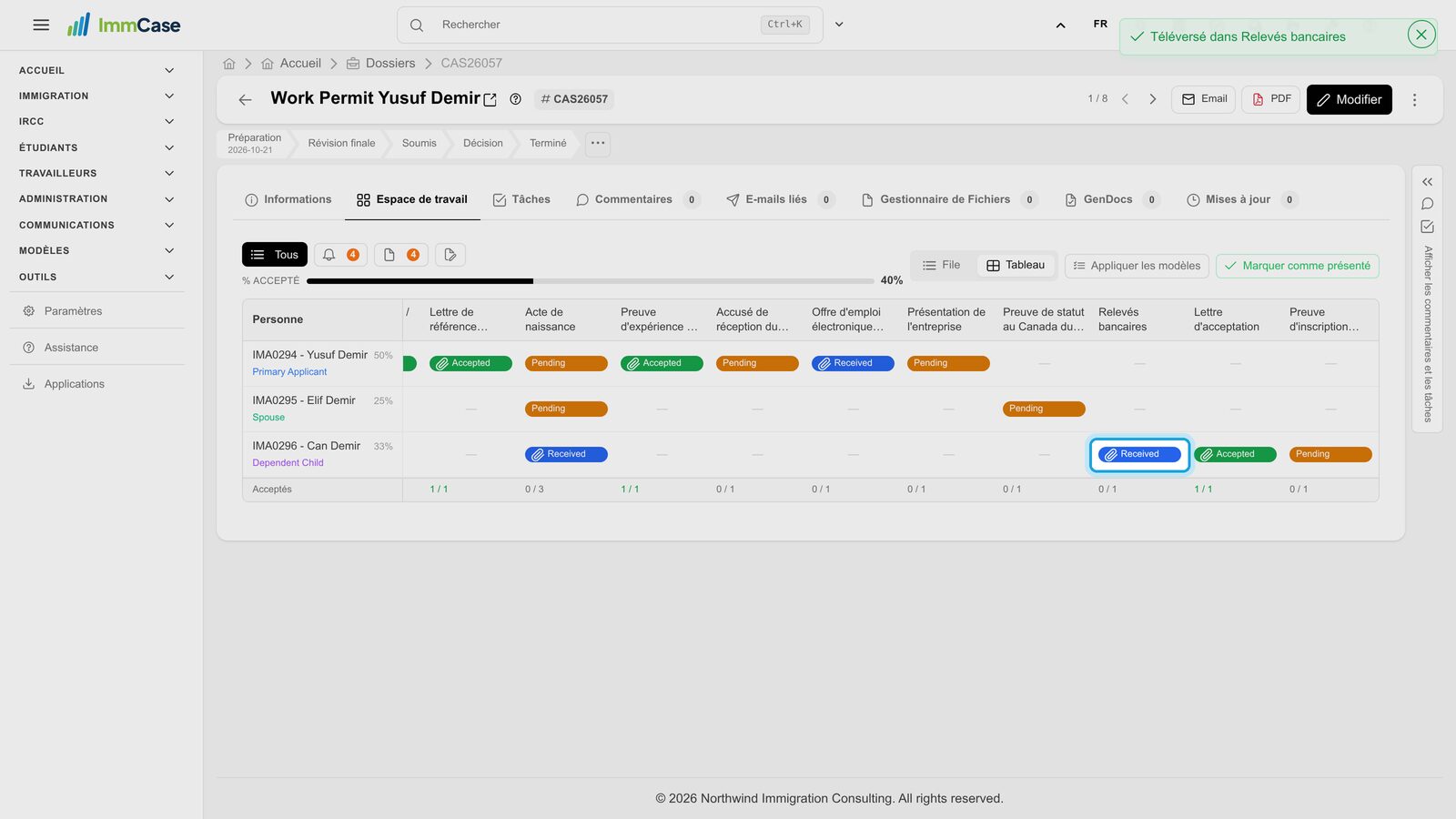Click Marquer comme présenté
The height and width of the screenshot is (819, 1456).
tap(1298, 266)
